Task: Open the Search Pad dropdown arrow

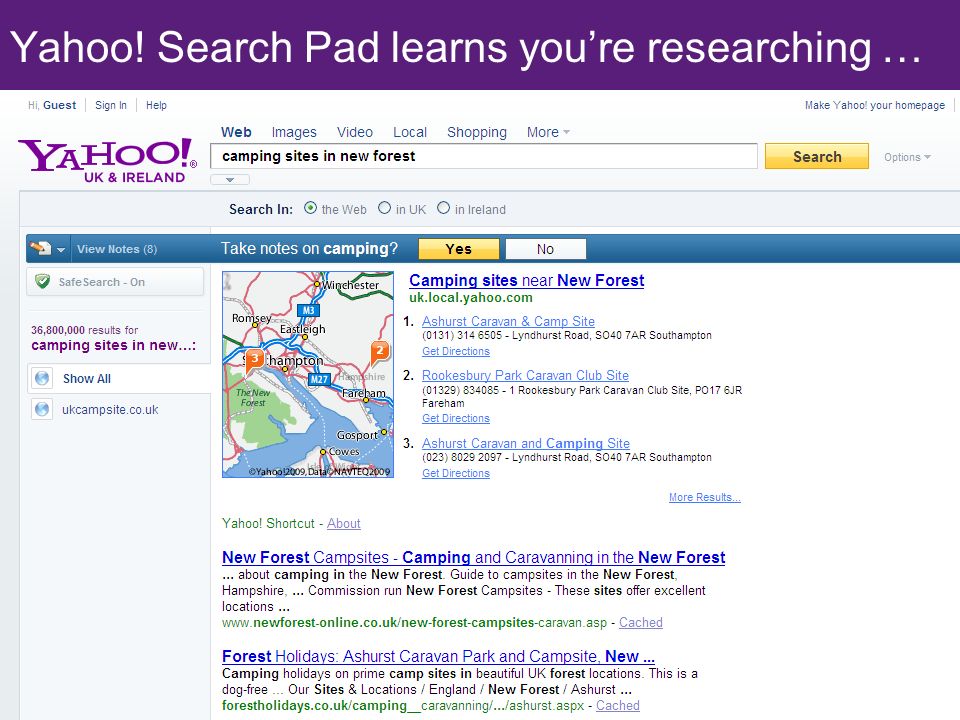Action: [61, 249]
